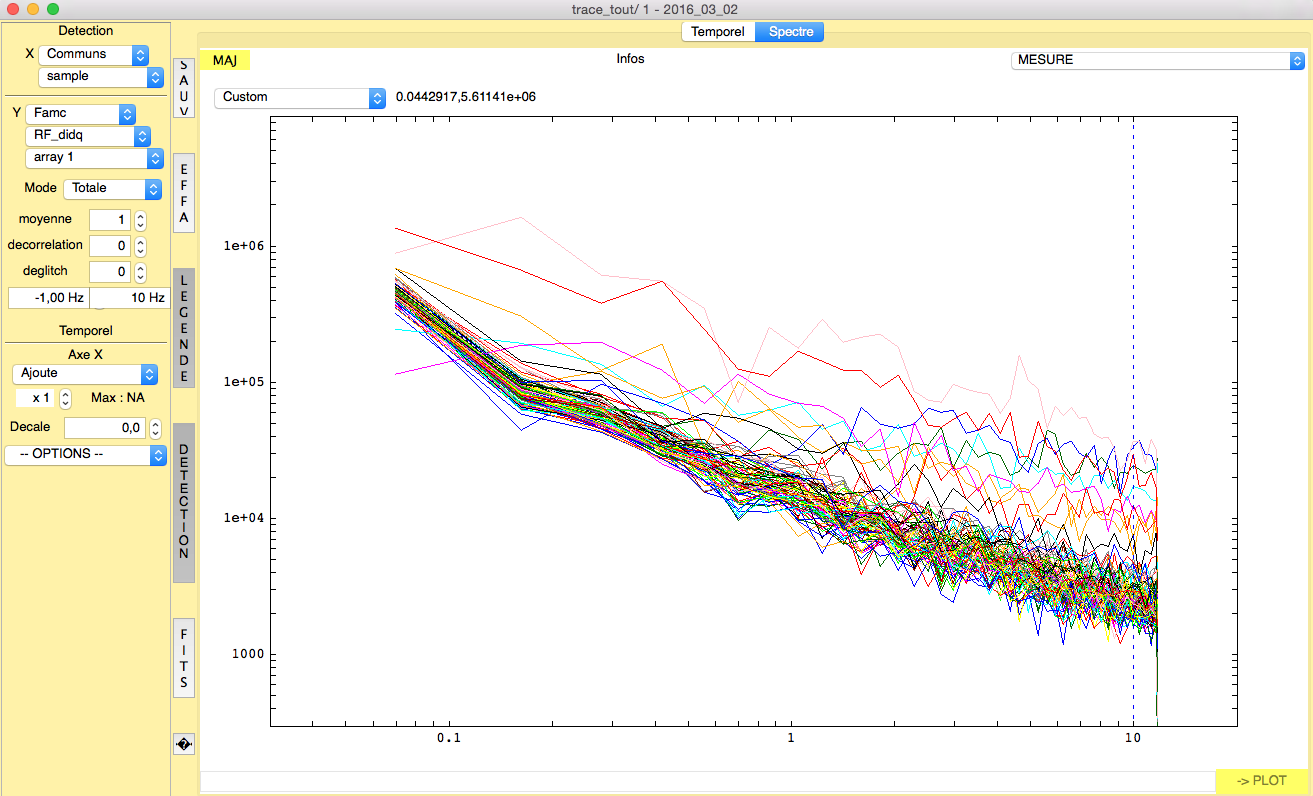Viewport: 1313px width, 796px height.
Task: Click the yellow MAJ button
Action: pyautogui.click(x=225, y=60)
